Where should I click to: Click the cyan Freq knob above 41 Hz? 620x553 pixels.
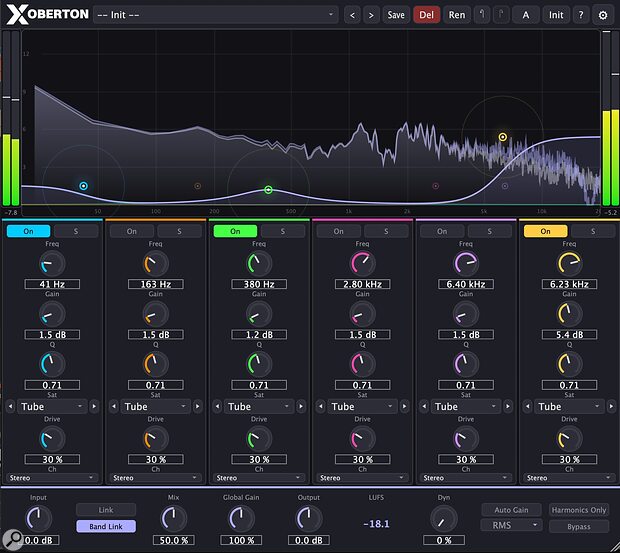tap(52, 264)
